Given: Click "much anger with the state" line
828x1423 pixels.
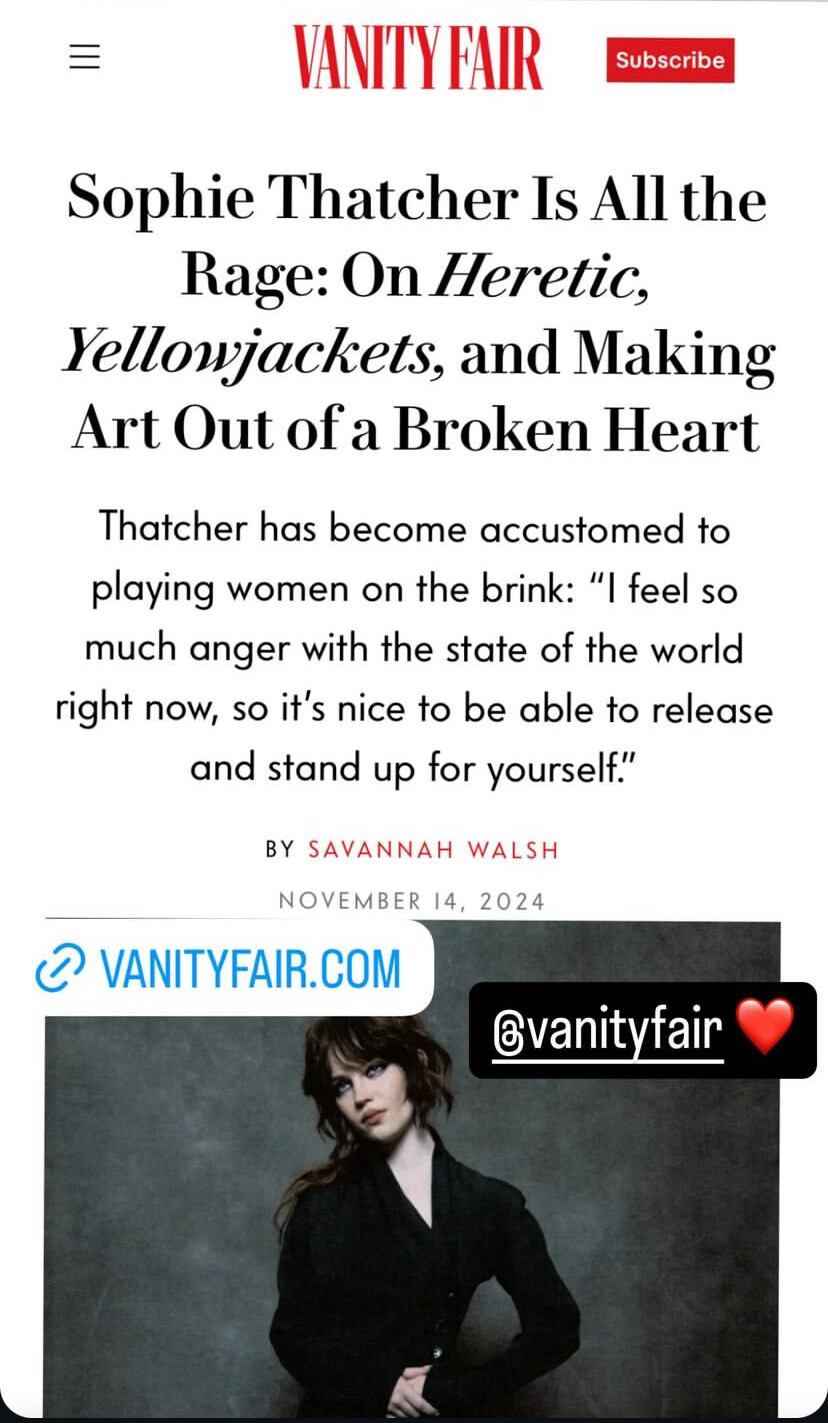Looking at the screenshot, I should pyautogui.click(x=414, y=649).
